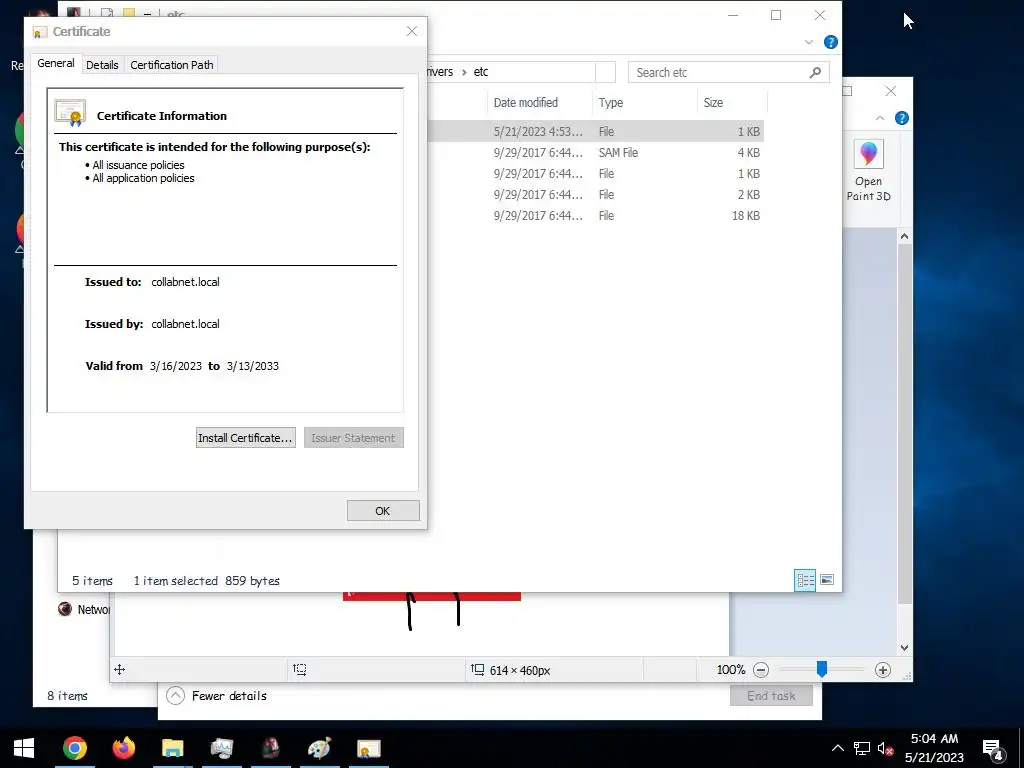The width and height of the screenshot is (1024, 768).
Task: Open the notification action center
Action: pyautogui.click(x=993, y=748)
